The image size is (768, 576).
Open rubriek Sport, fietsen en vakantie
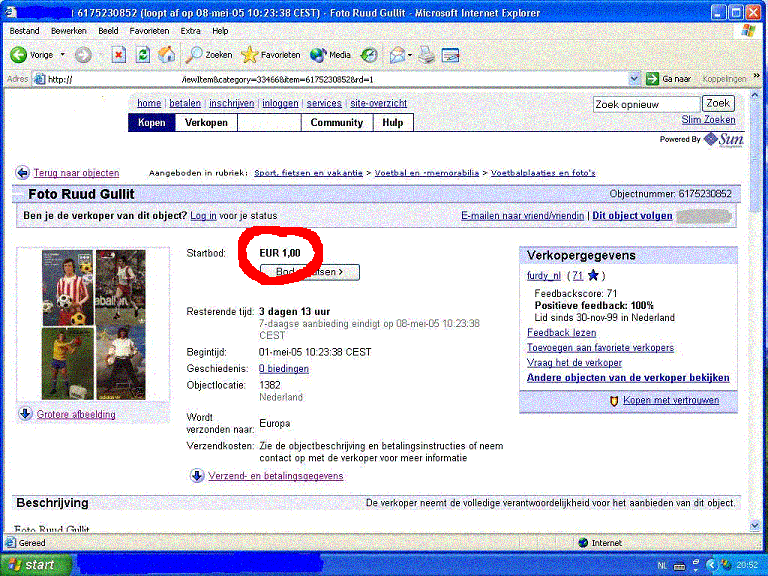[309, 173]
